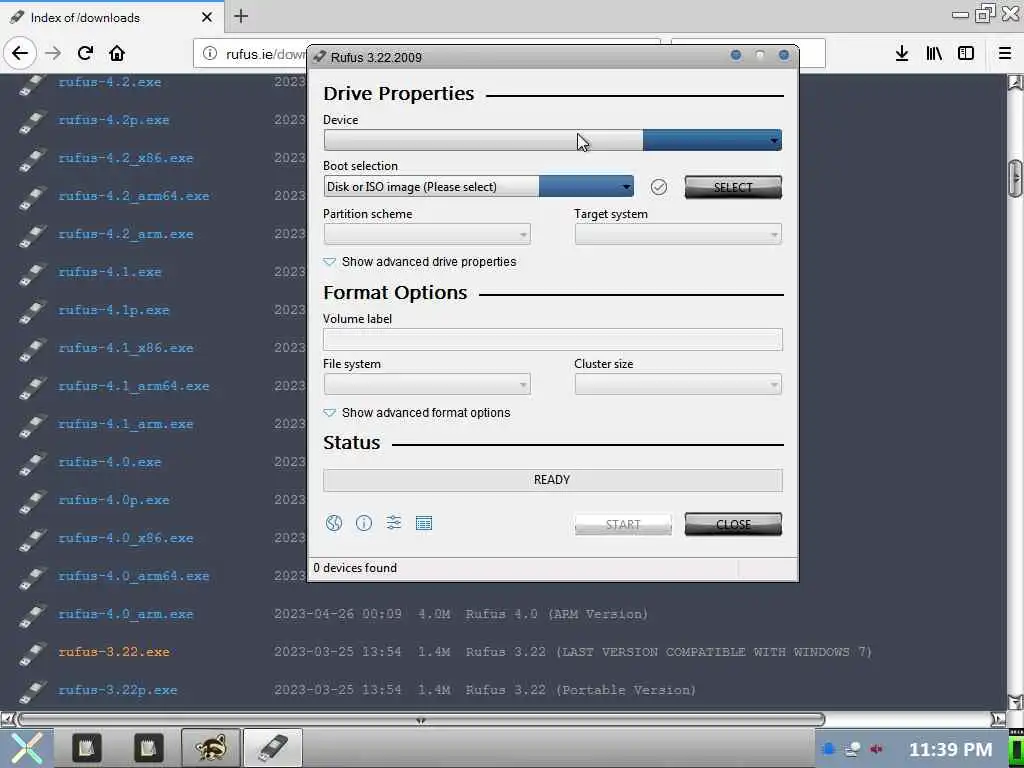
Task: Open the Target system dropdown
Action: pos(678,234)
